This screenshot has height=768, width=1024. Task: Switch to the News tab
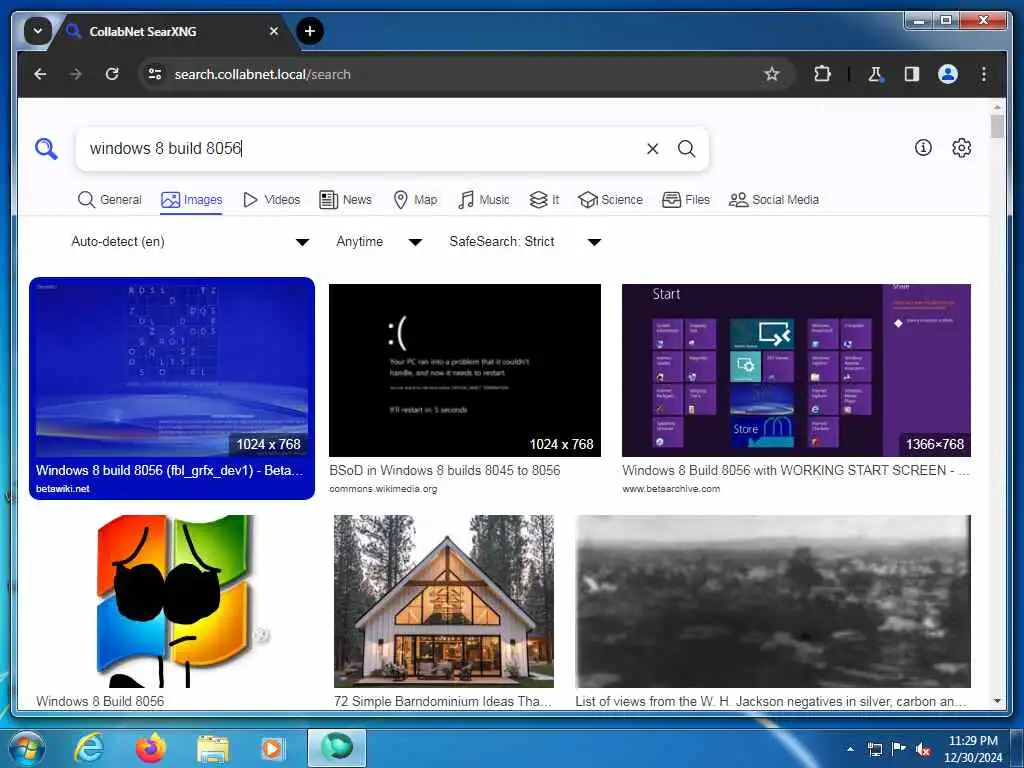(x=345, y=200)
